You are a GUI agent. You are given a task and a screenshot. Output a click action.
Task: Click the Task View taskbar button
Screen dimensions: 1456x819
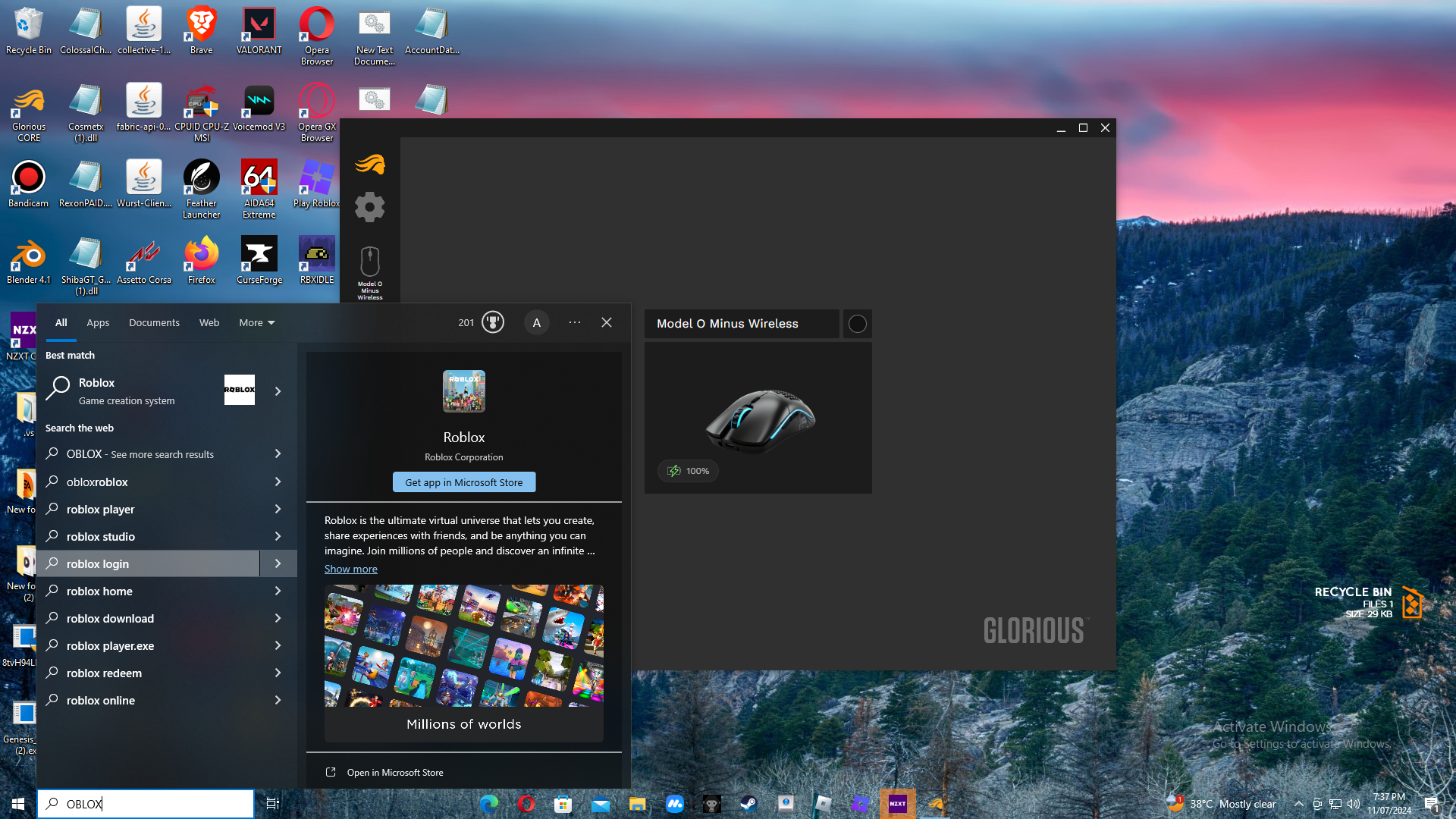coord(273,804)
